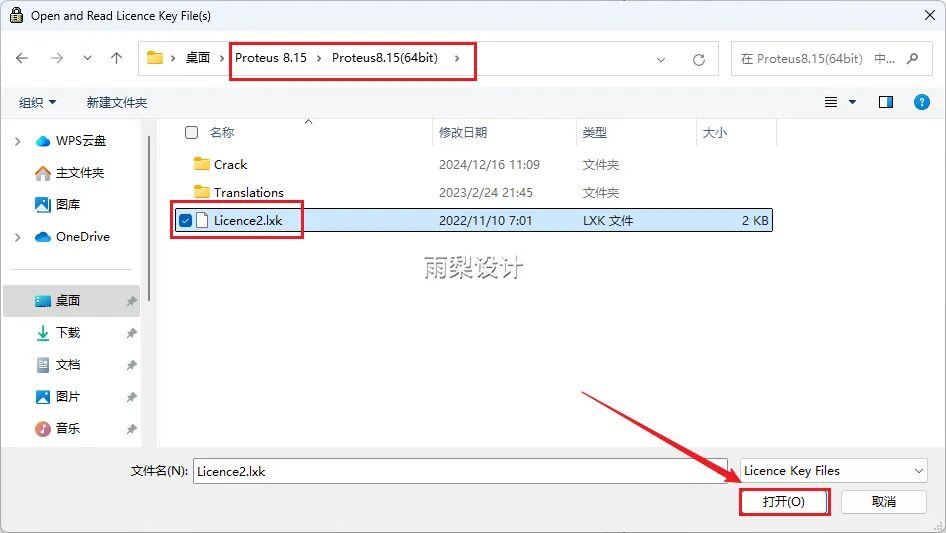Click the Crack folder icon

[202, 164]
